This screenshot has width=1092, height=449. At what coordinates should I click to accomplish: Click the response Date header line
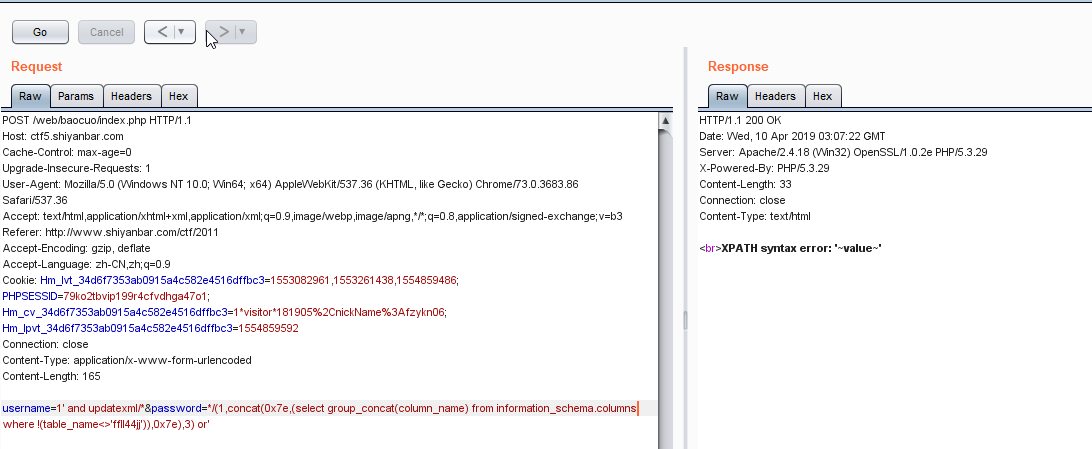[x=793, y=136]
